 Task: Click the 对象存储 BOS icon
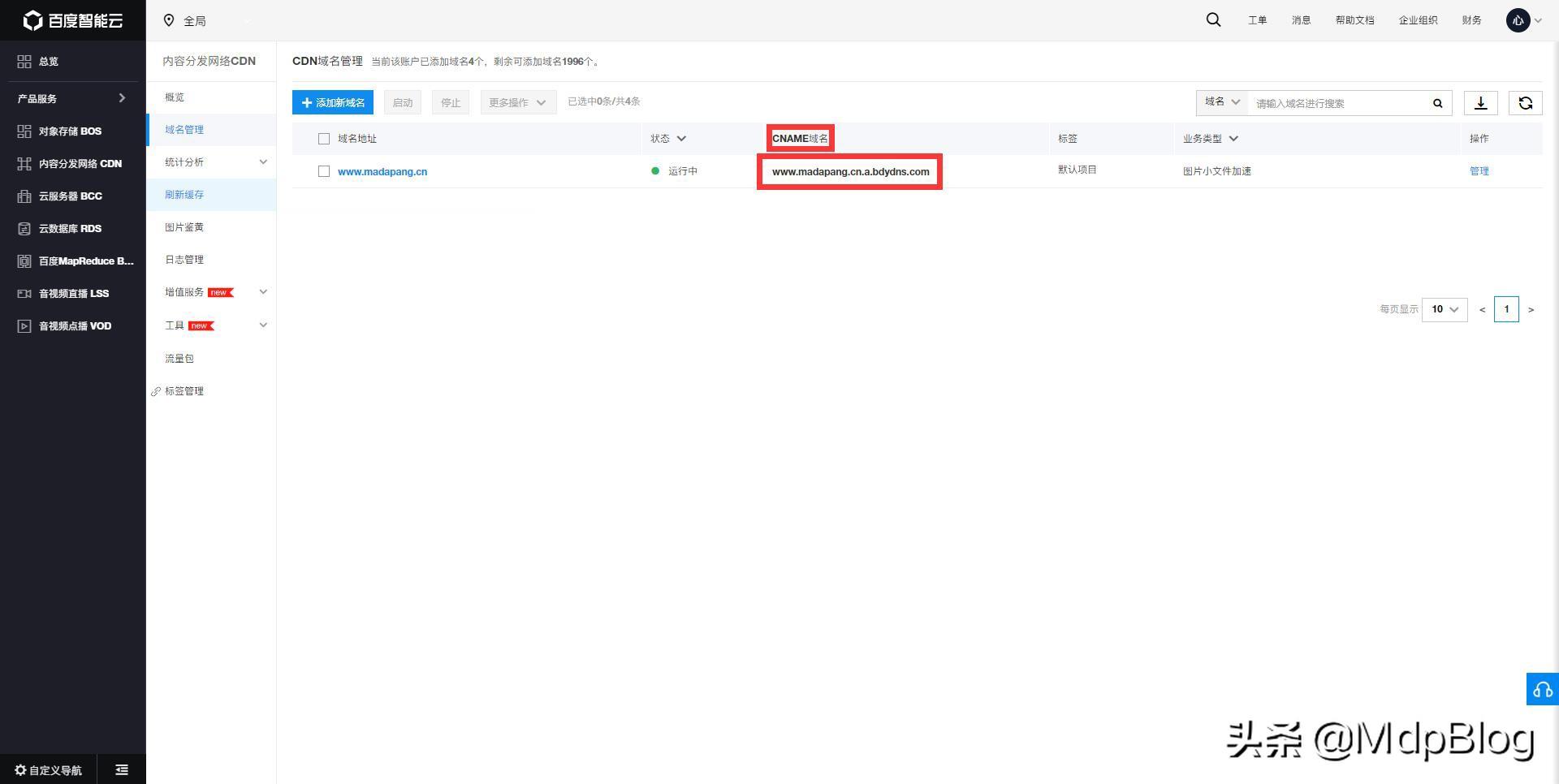(x=24, y=131)
